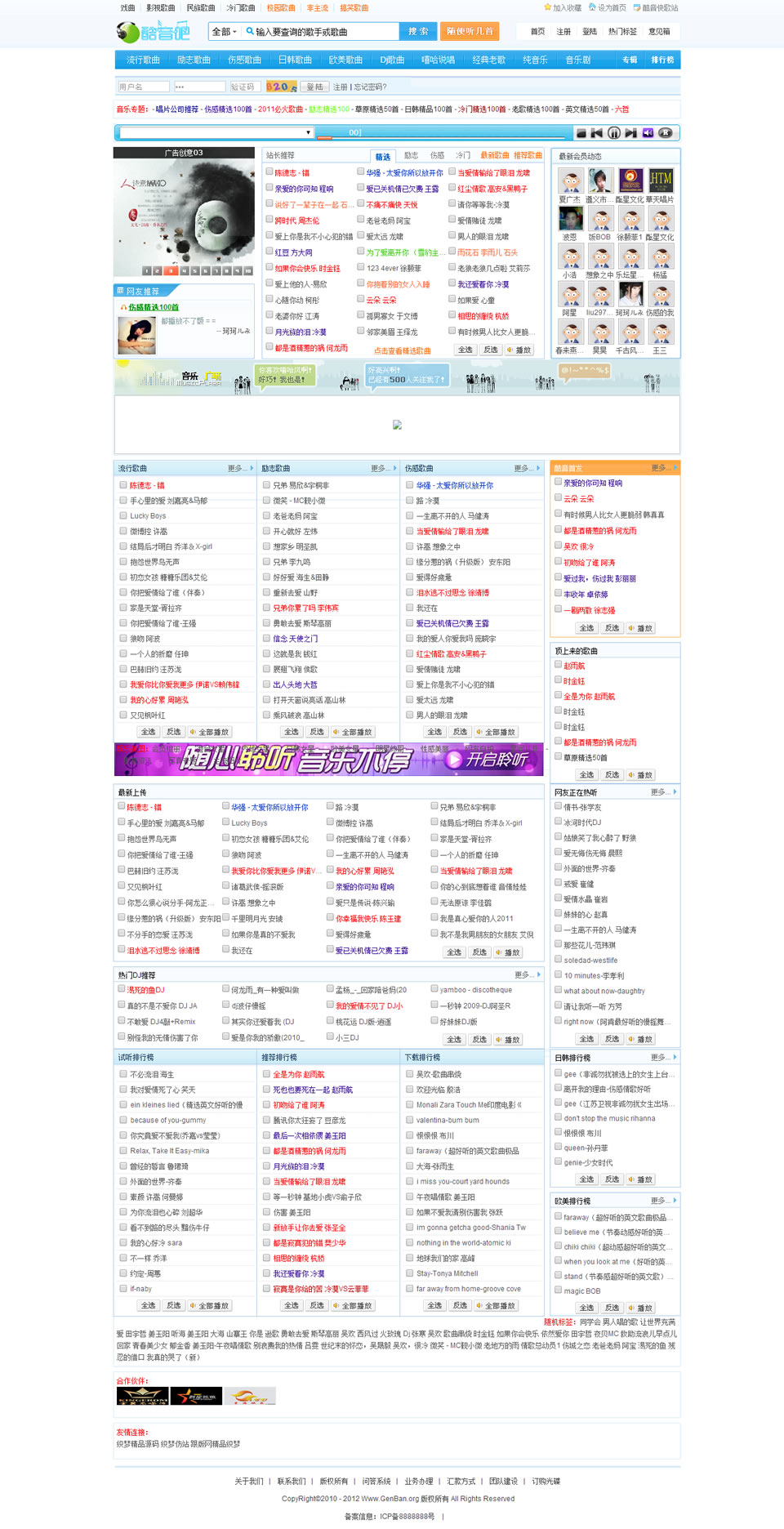Click the last round player icon
Screen dimensions: 784x1529
pyautogui.click(x=666, y=132)
